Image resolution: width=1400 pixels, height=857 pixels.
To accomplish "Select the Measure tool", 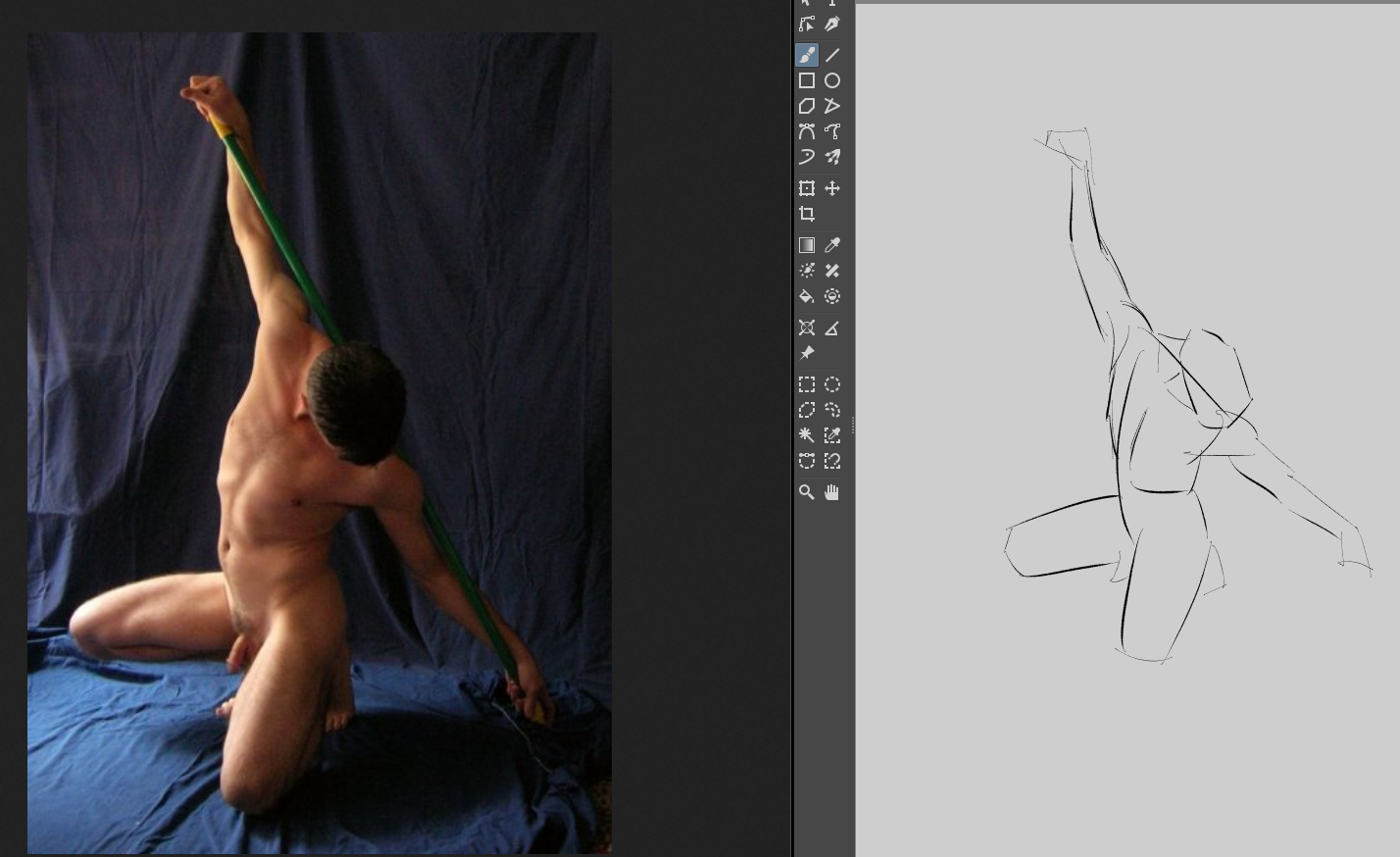I will click(832, 328).
